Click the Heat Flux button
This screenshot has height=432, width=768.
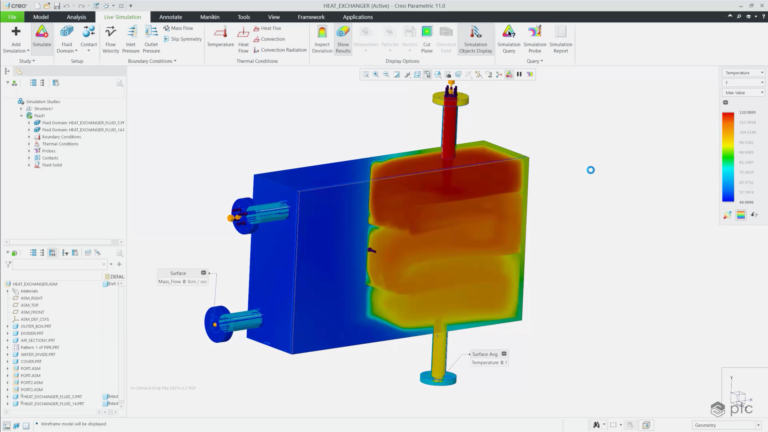coord(267,28)
